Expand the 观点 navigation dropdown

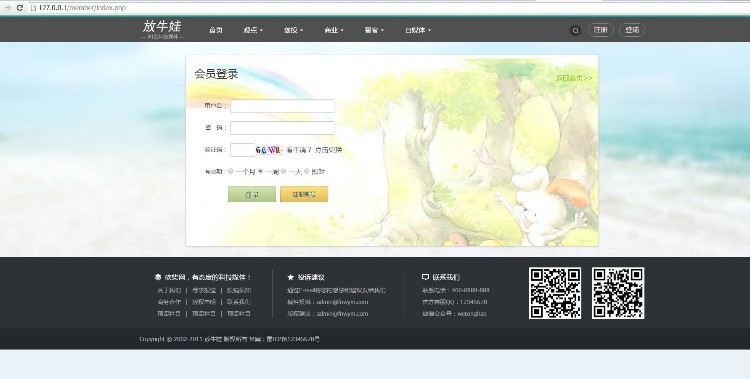(x=253, y=30)
